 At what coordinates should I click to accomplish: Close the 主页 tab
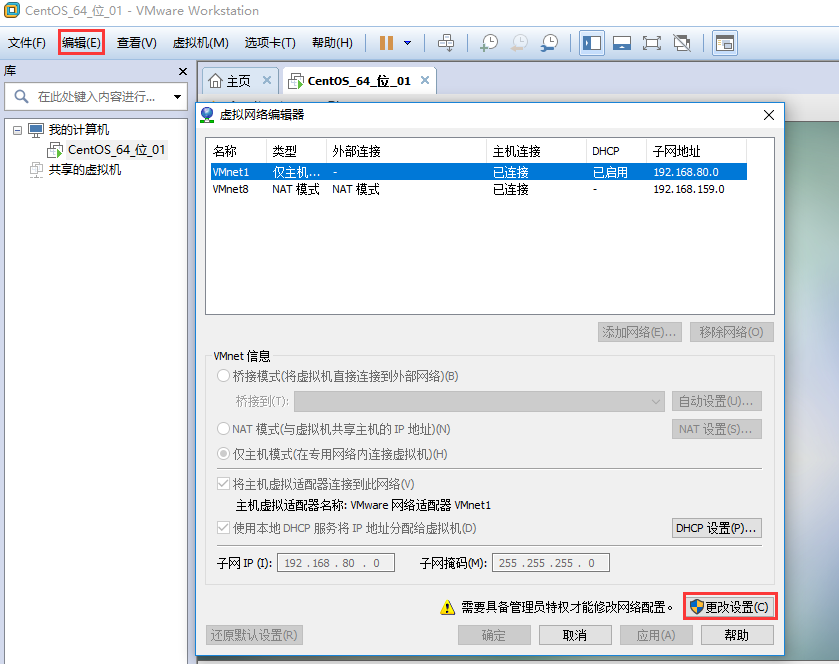tap(267, 80)
